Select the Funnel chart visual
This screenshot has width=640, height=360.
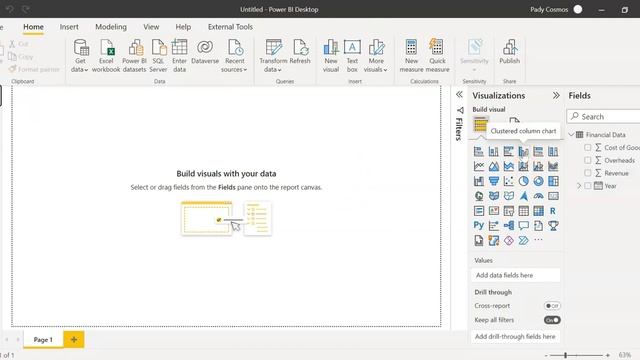click(493, 181)
